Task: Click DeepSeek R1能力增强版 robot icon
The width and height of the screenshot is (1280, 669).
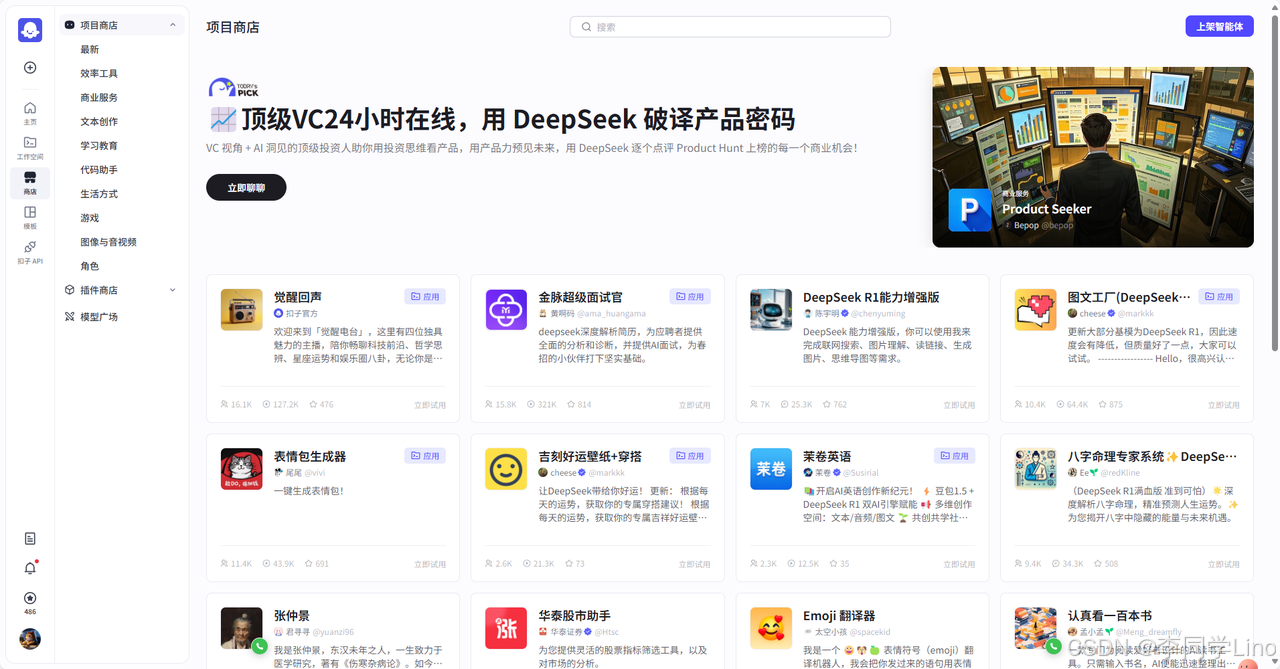Action: tap(771, 310)
